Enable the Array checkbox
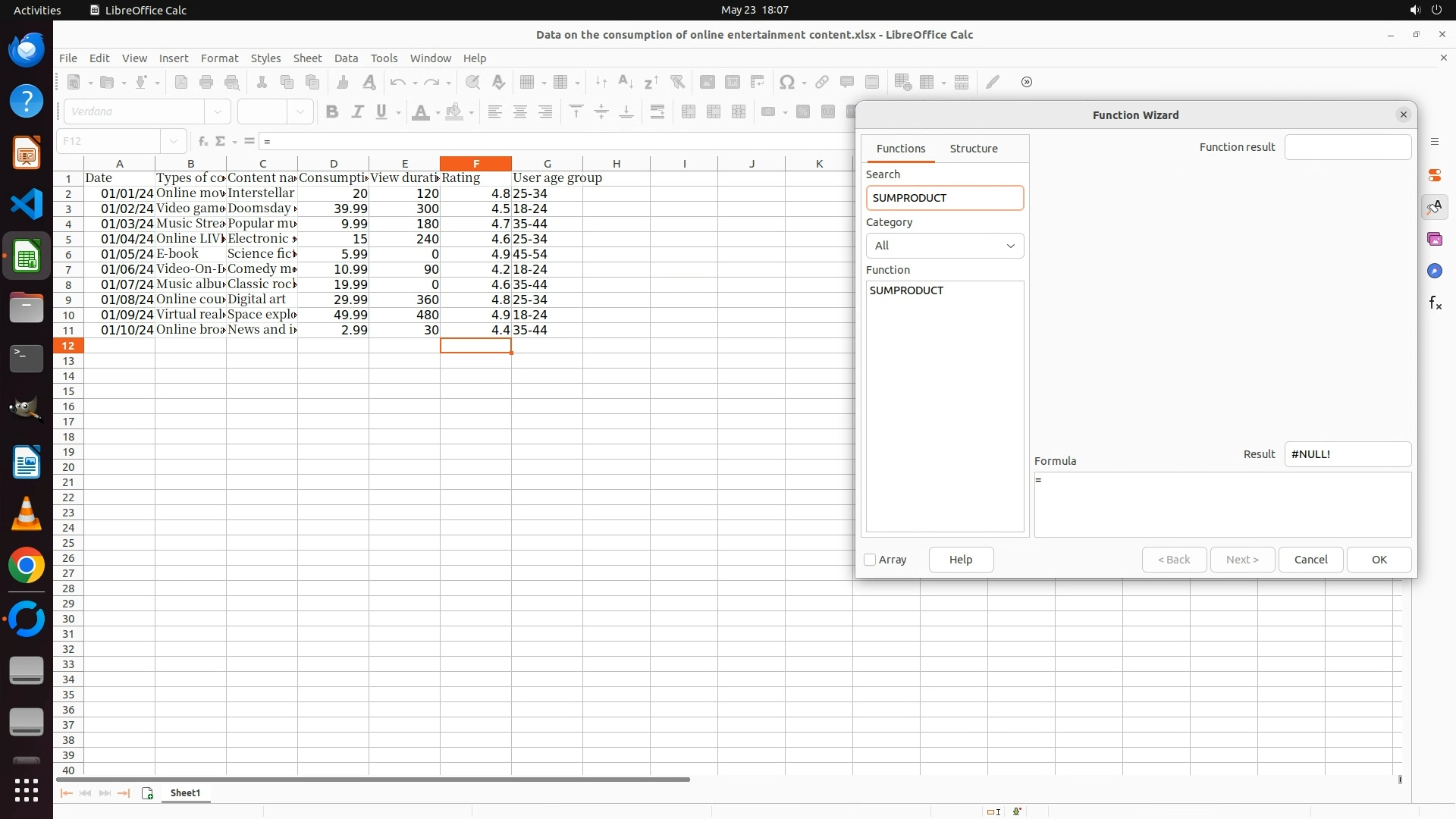The image size is (1456, 819). click(870, 560)
